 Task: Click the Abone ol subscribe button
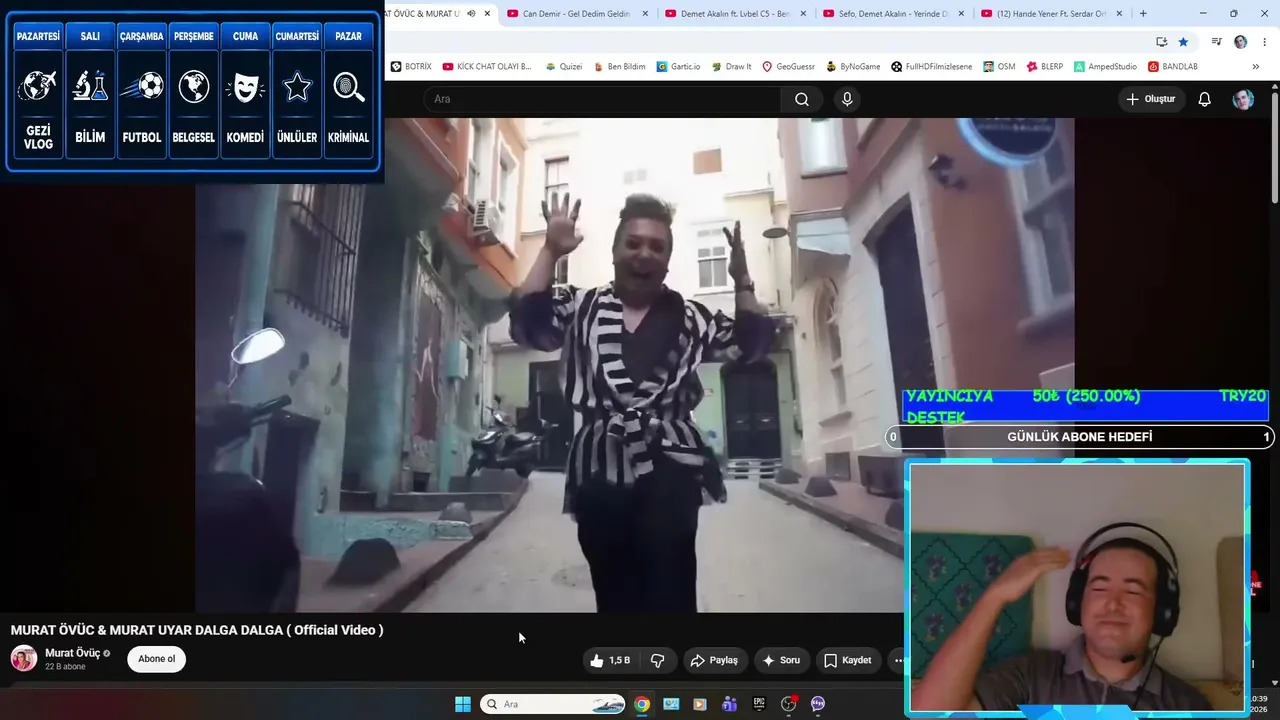tap(156, 659)
